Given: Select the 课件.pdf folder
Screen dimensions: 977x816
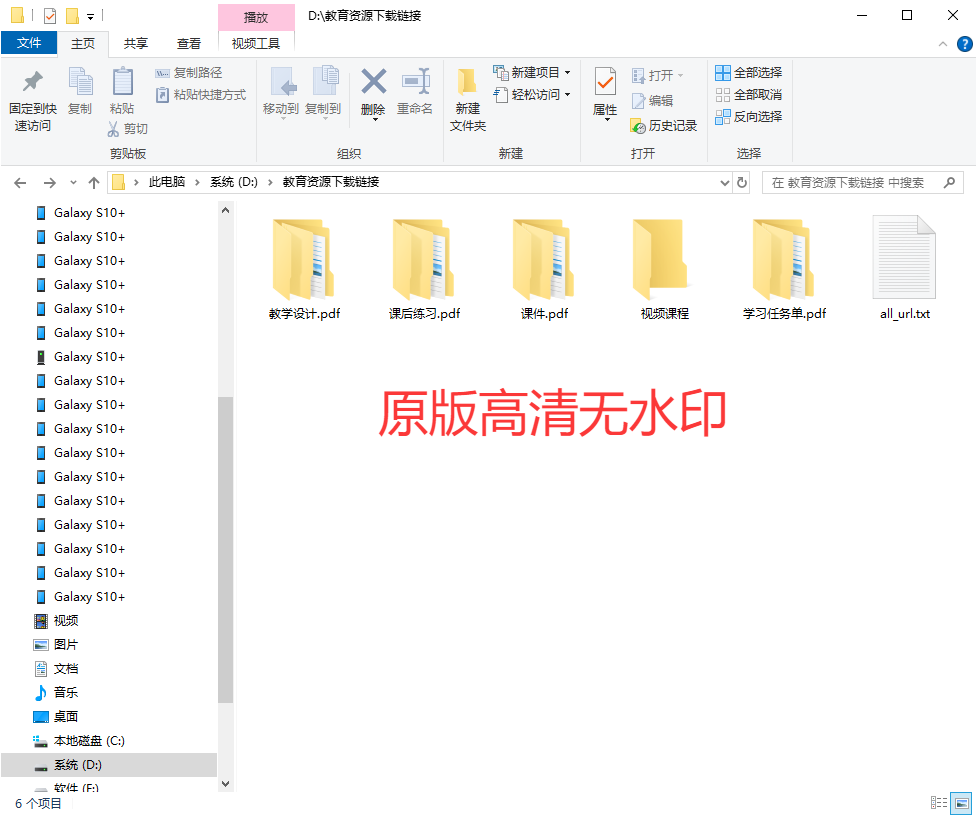Looking at the screenshot, I should pos(545,269).
